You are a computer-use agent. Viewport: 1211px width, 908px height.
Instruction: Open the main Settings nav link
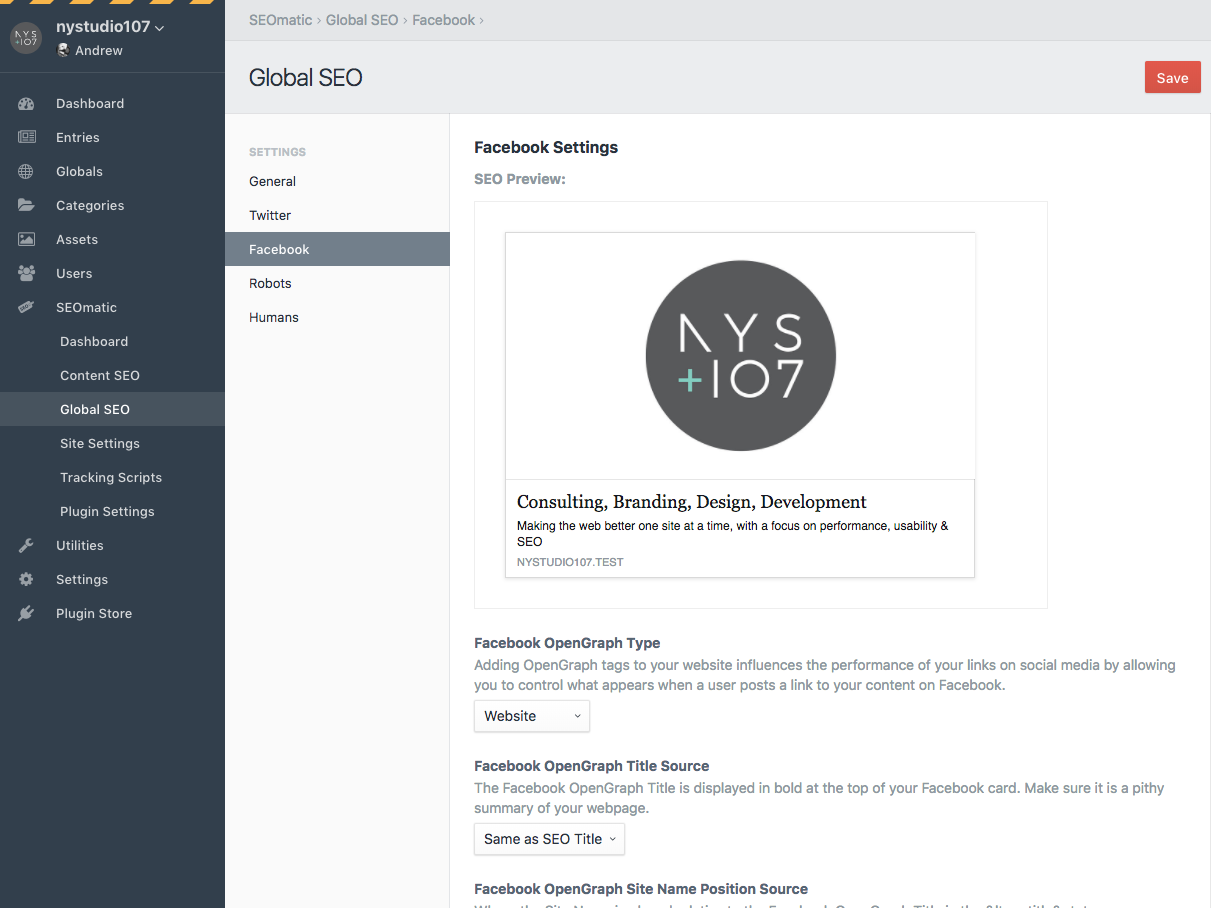(82, 579)
